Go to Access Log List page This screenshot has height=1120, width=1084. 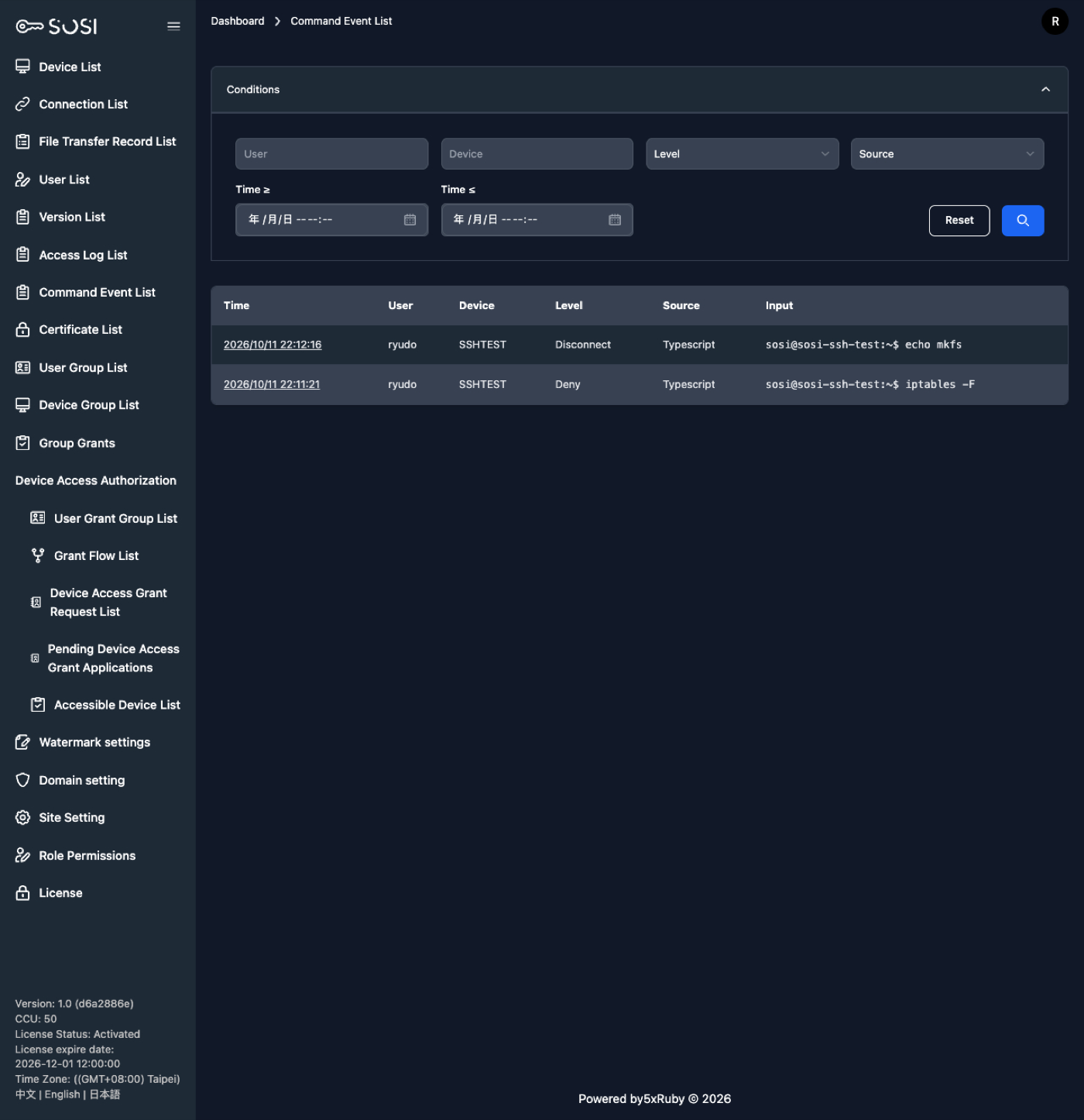83,255
